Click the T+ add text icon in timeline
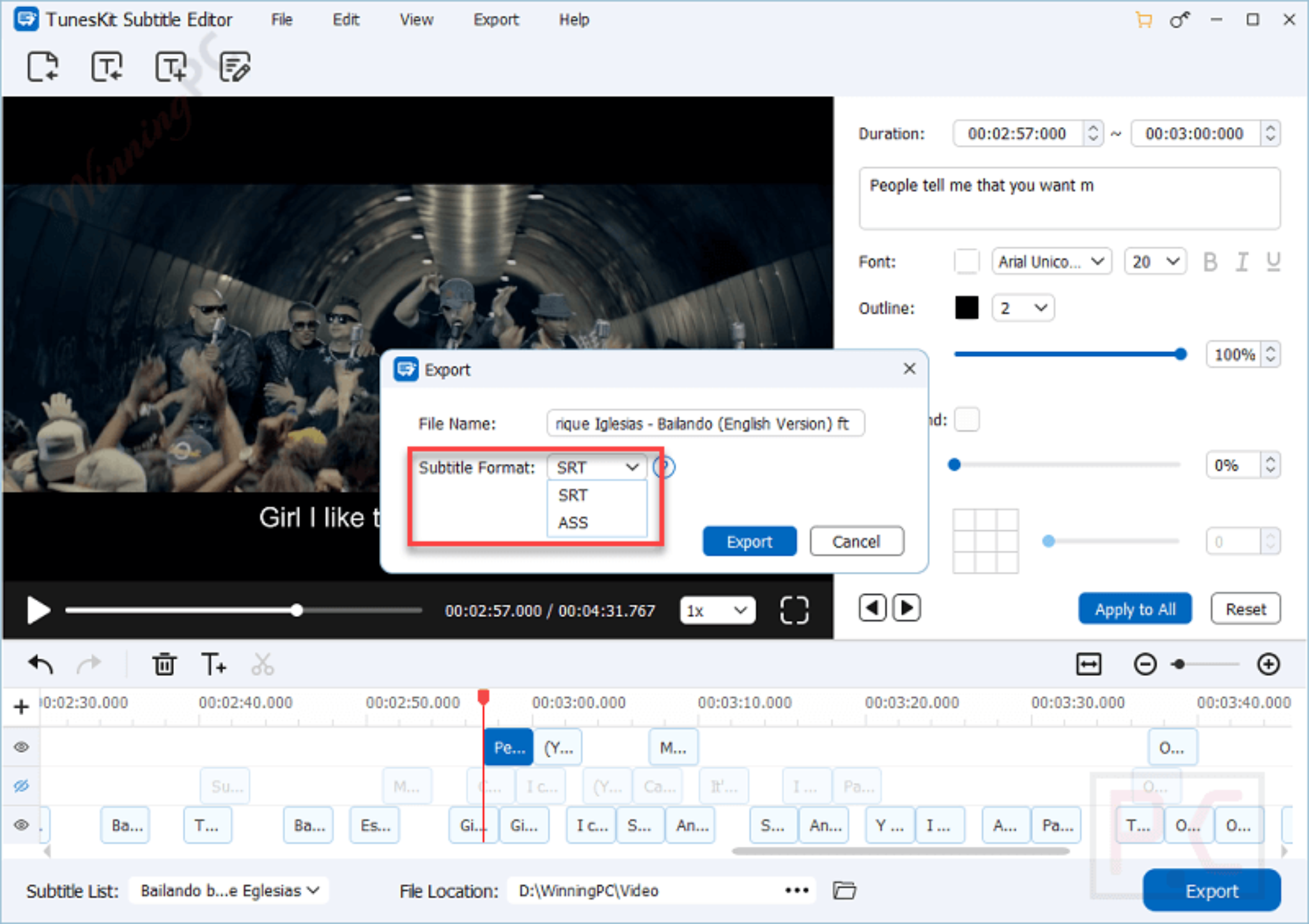The width and height of the screenshot is (1309, 924). coord(213,665)
